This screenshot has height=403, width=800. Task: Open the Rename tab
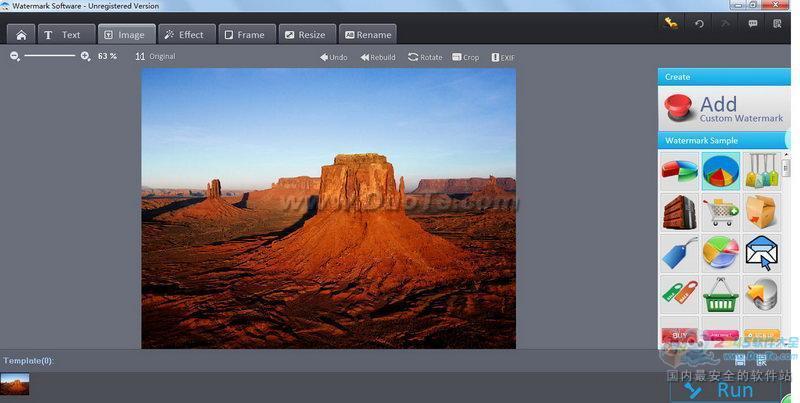367,35
